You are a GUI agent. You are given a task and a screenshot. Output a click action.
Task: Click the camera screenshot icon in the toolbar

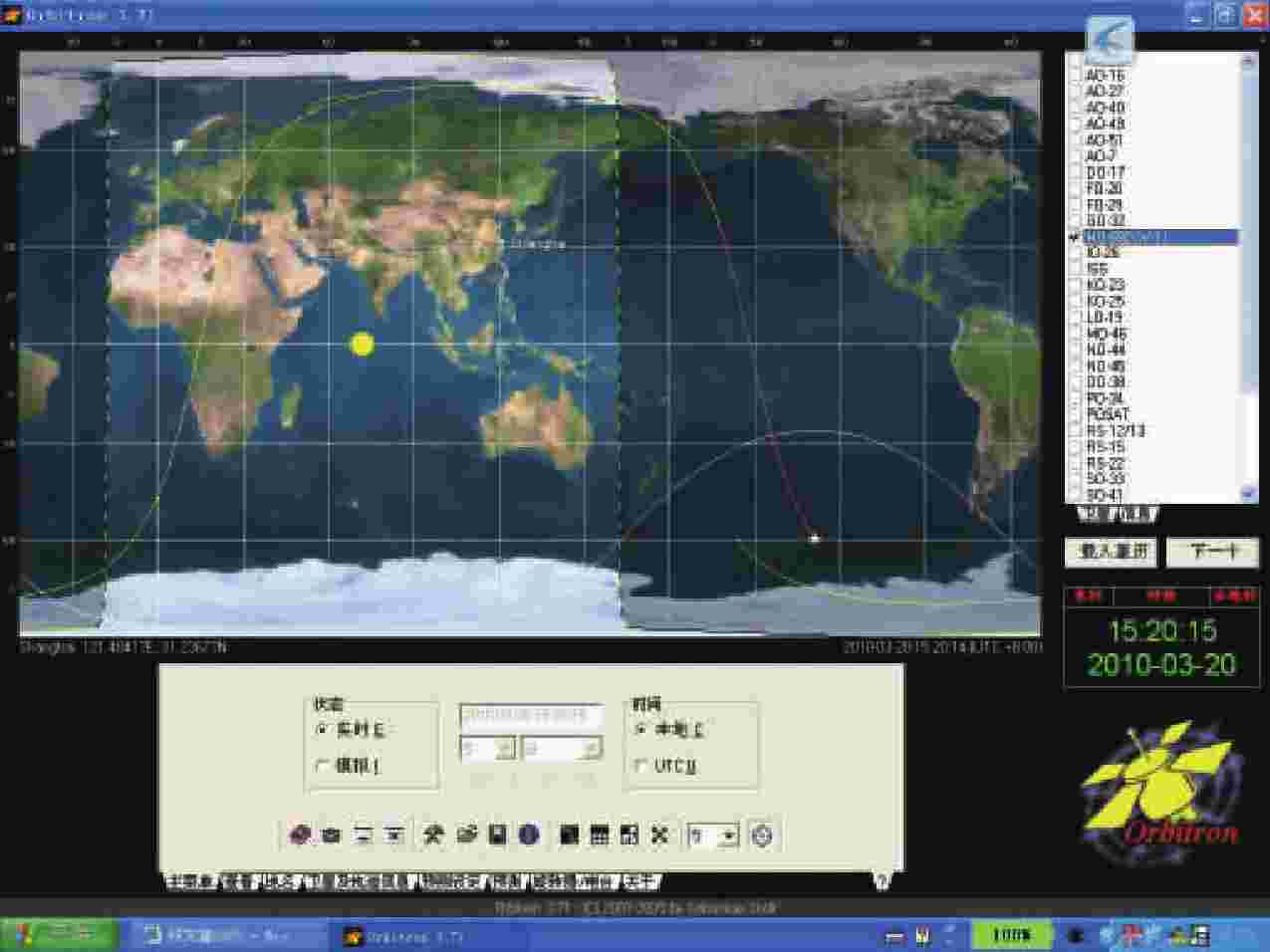tap(332, 835)
